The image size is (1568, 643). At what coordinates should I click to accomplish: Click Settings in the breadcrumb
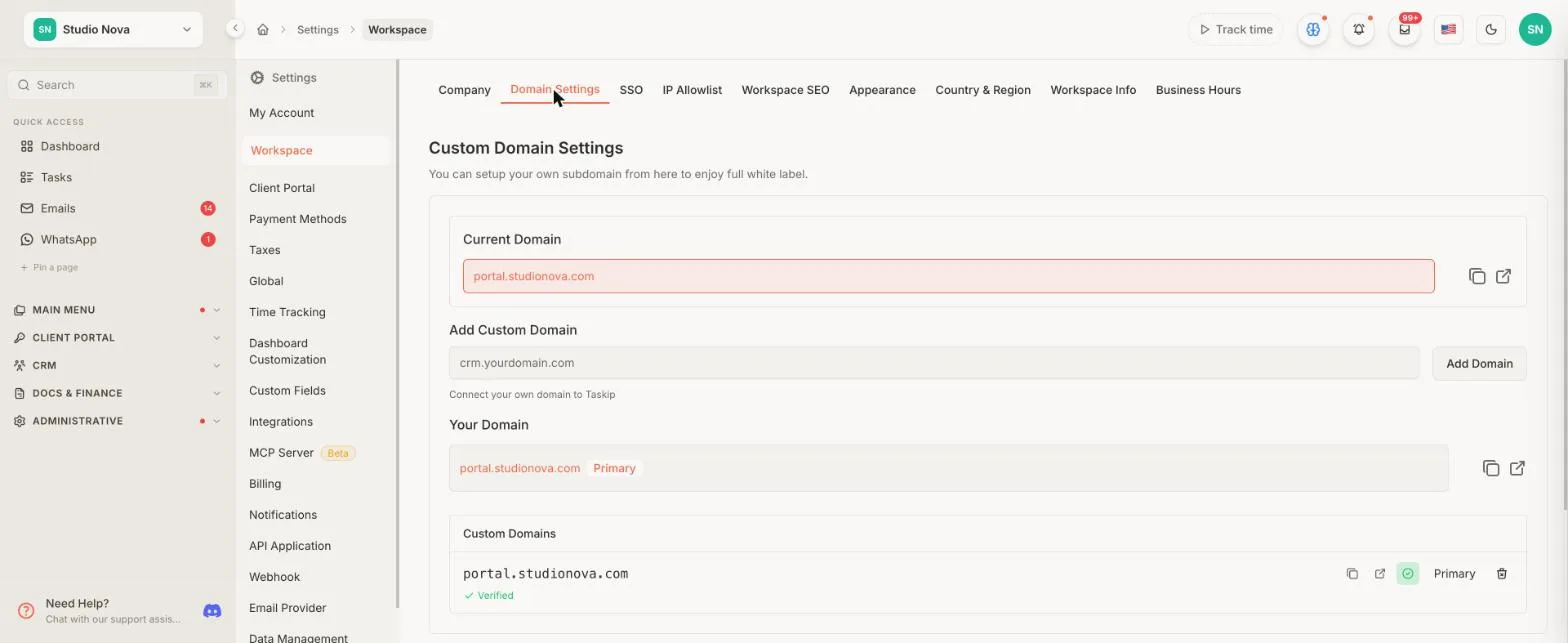318,30
